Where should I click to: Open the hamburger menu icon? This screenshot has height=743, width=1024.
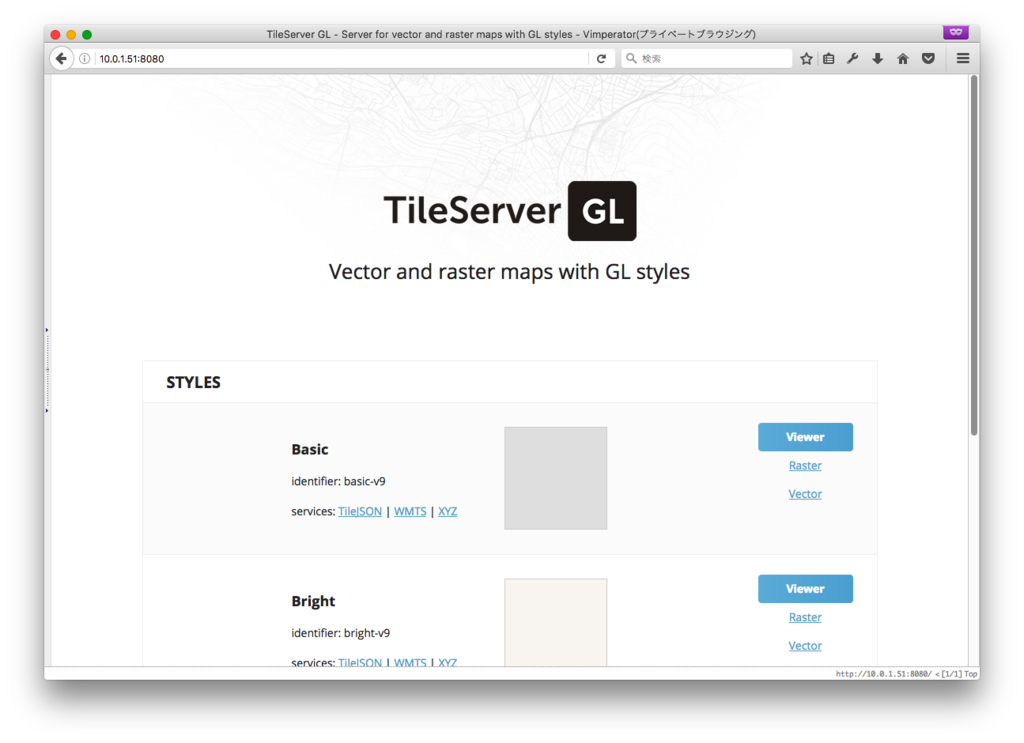963,59
